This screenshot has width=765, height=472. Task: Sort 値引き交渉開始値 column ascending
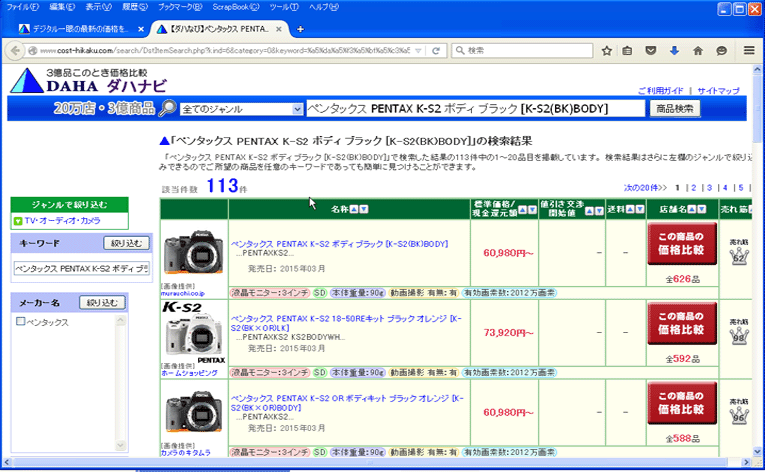[x=589, y=211]
